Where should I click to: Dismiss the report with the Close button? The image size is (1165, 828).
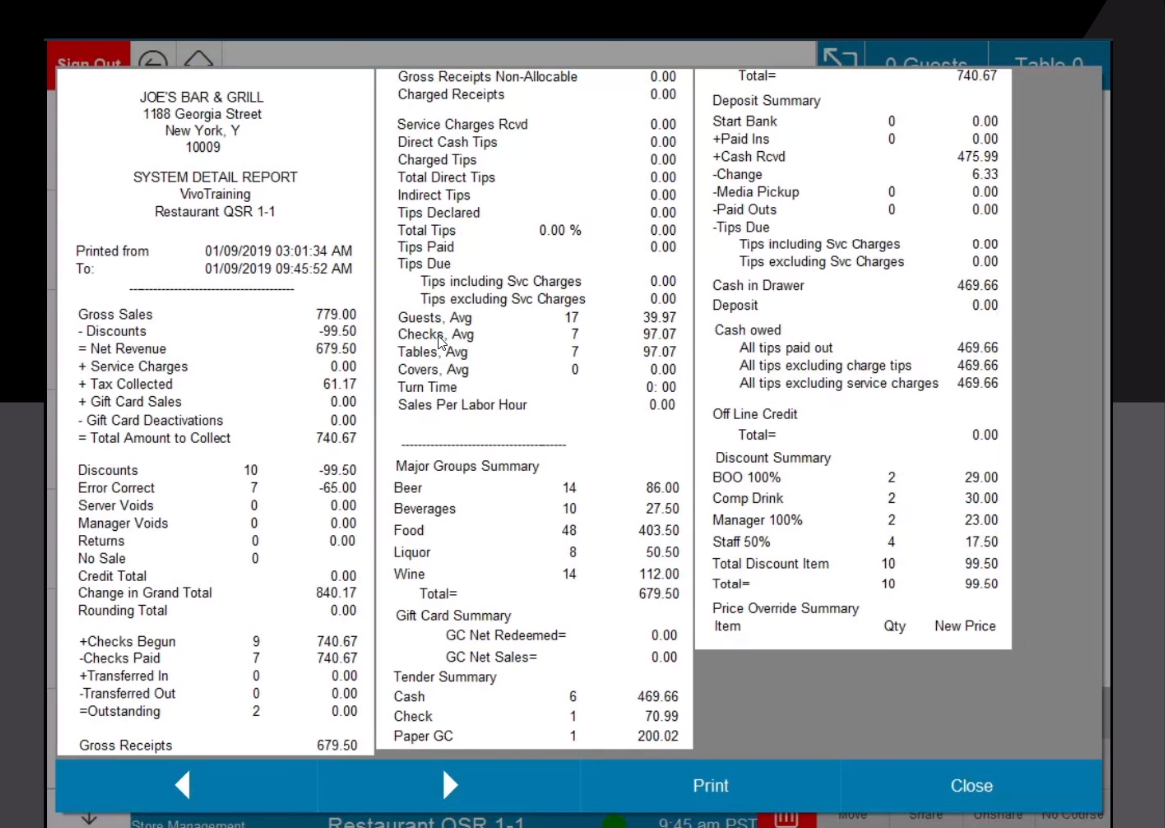point(971,786)
